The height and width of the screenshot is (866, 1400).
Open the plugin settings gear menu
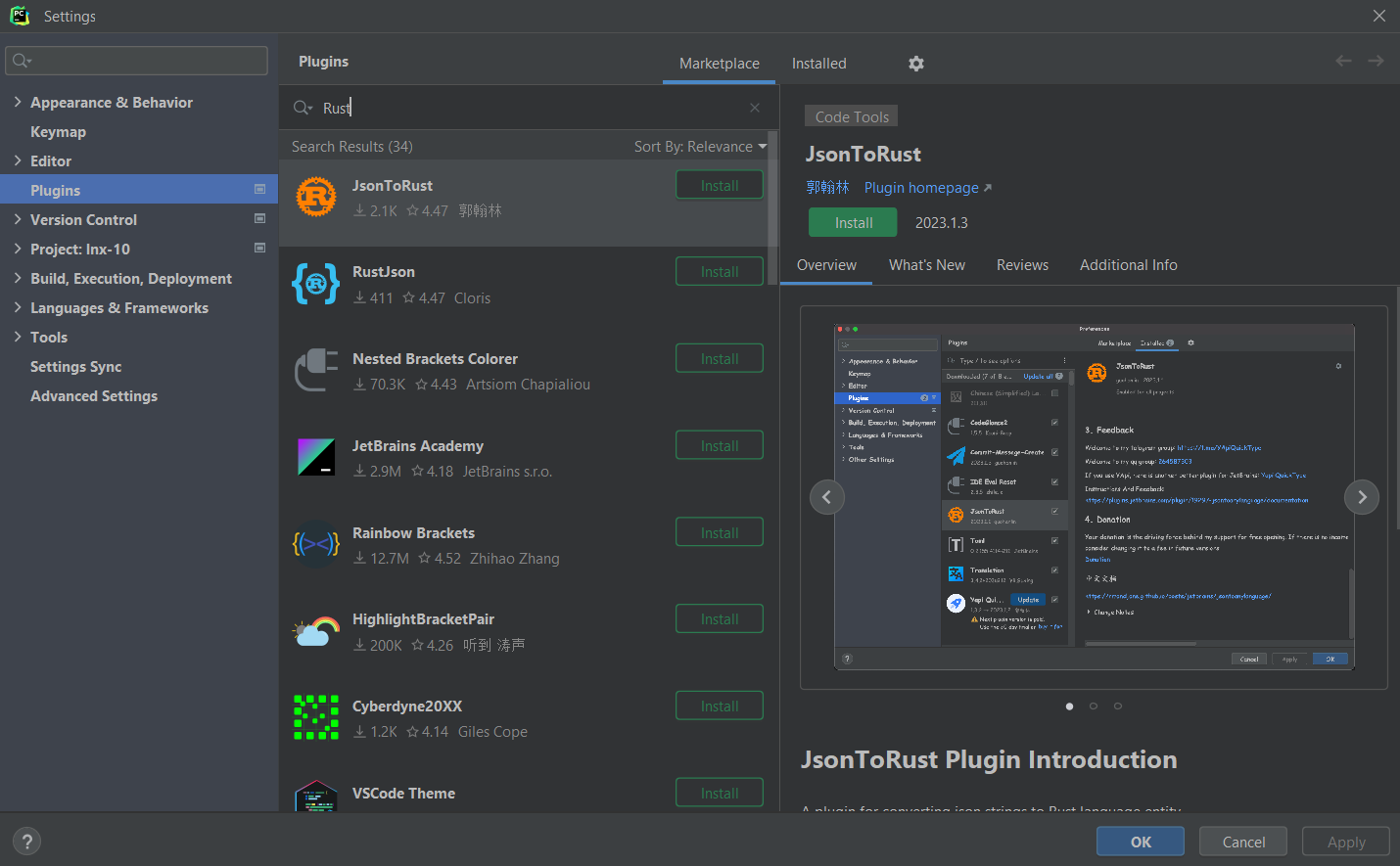click(x=916, y=64)
